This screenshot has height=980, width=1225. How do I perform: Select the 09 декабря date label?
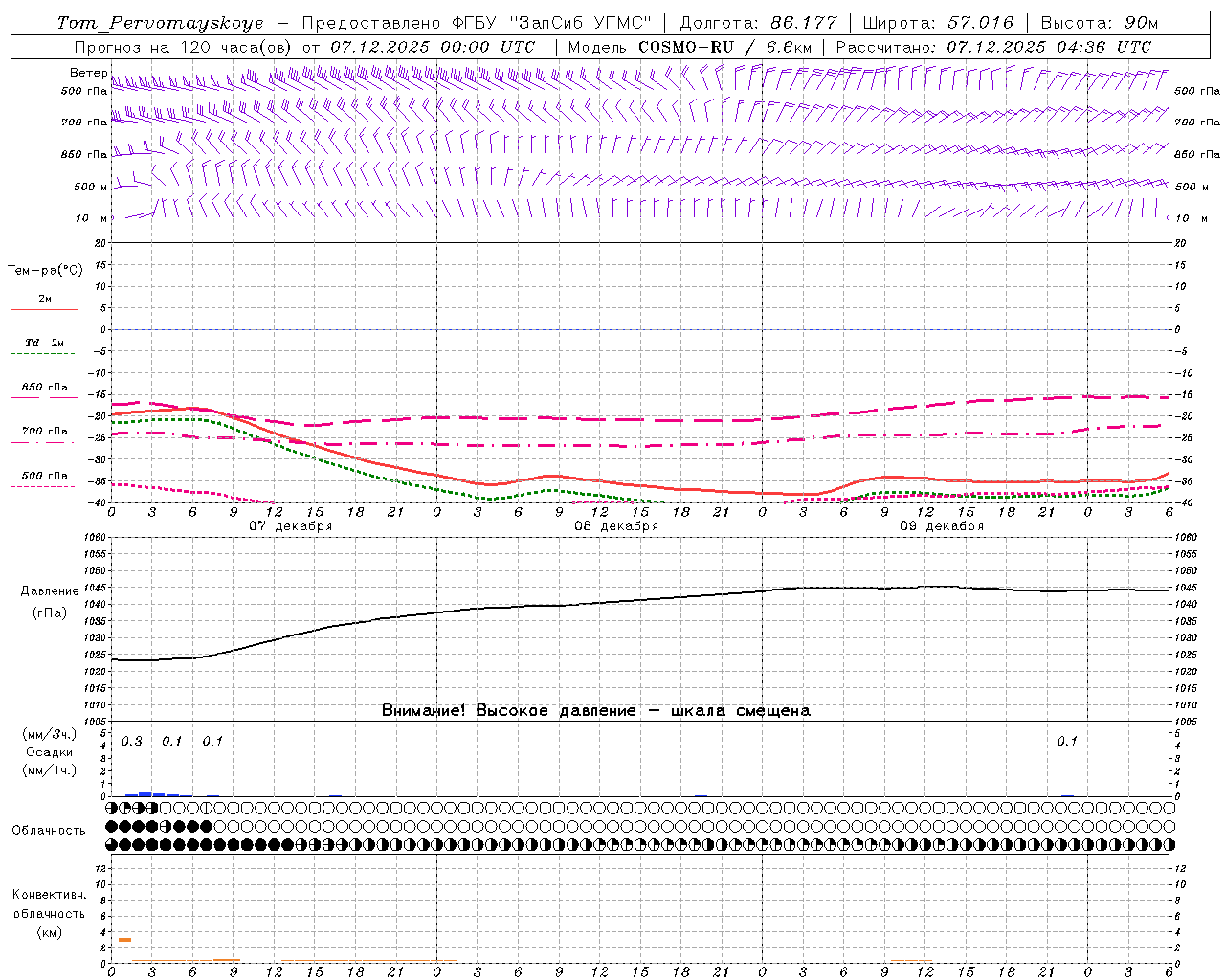942,526
